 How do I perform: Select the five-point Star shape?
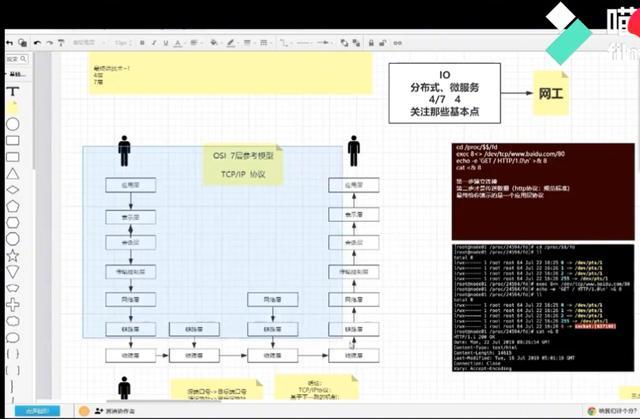13,256
